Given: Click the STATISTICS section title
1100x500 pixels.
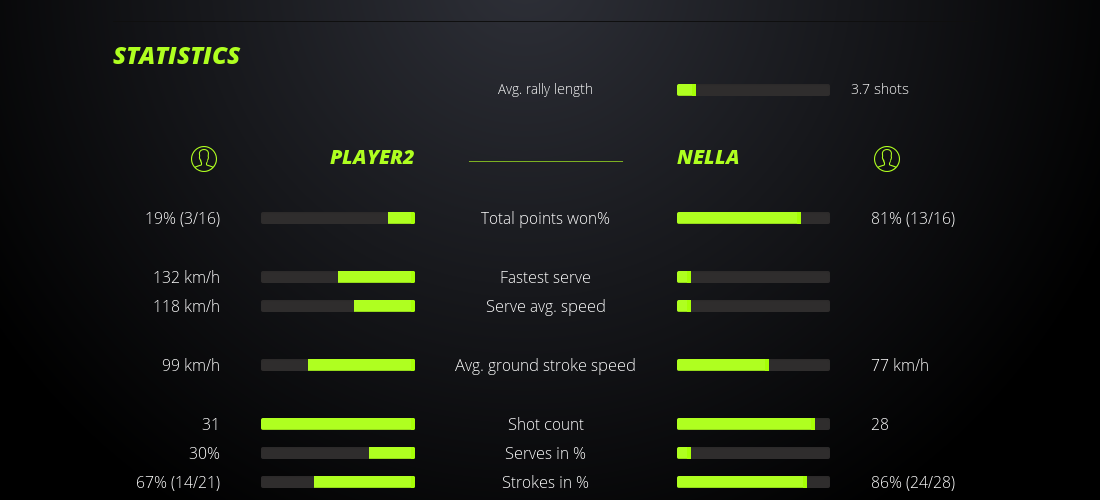Looking at the screenshot, I should point(176,56).
